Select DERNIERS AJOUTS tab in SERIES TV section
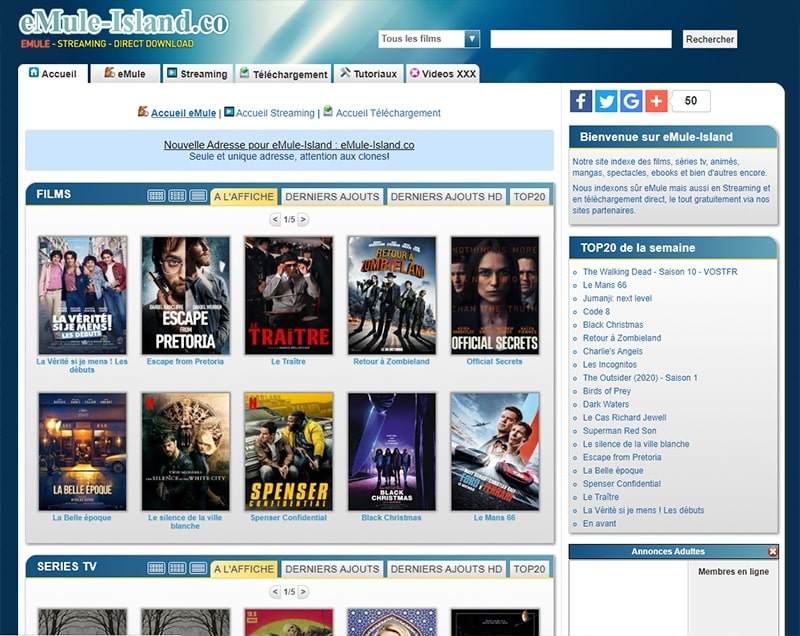 point(332,569)
